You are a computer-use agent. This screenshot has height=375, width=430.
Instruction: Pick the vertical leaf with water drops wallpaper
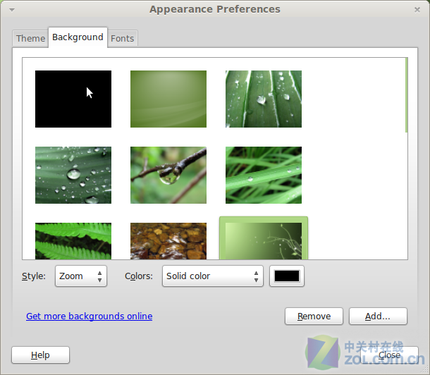pos(264,99)
